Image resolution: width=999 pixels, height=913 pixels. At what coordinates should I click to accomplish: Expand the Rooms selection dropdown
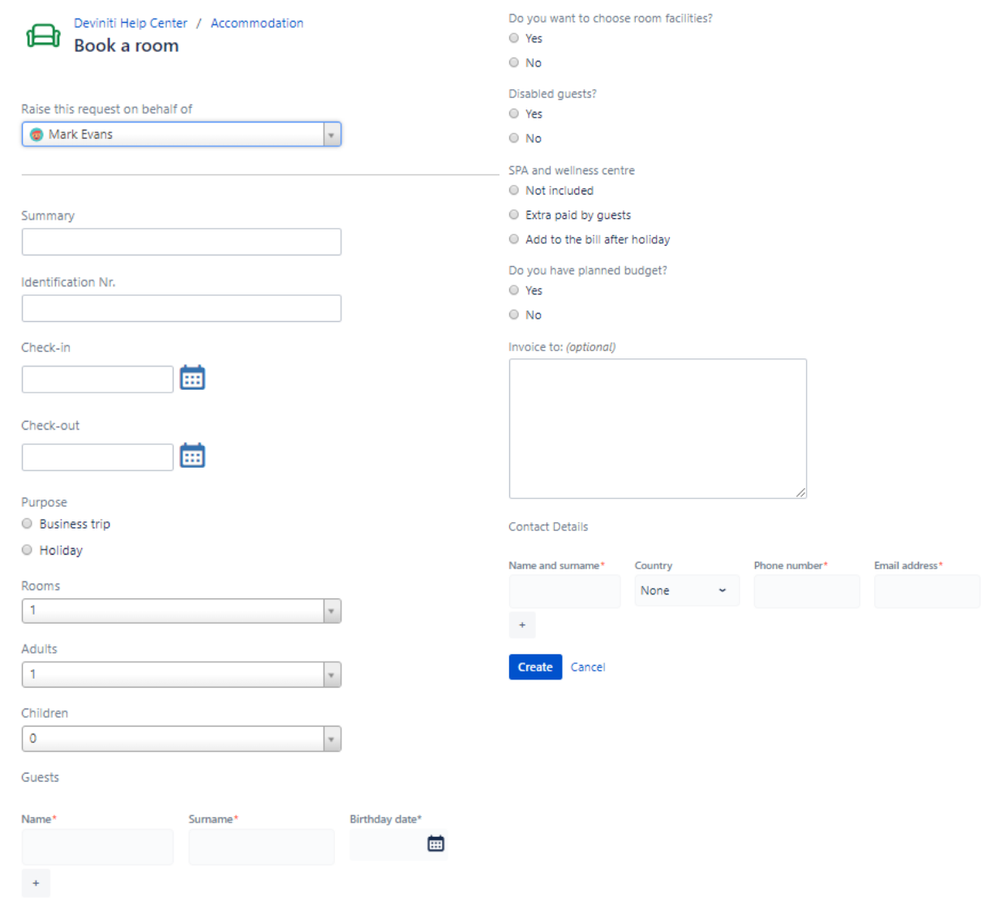[331, 610]
